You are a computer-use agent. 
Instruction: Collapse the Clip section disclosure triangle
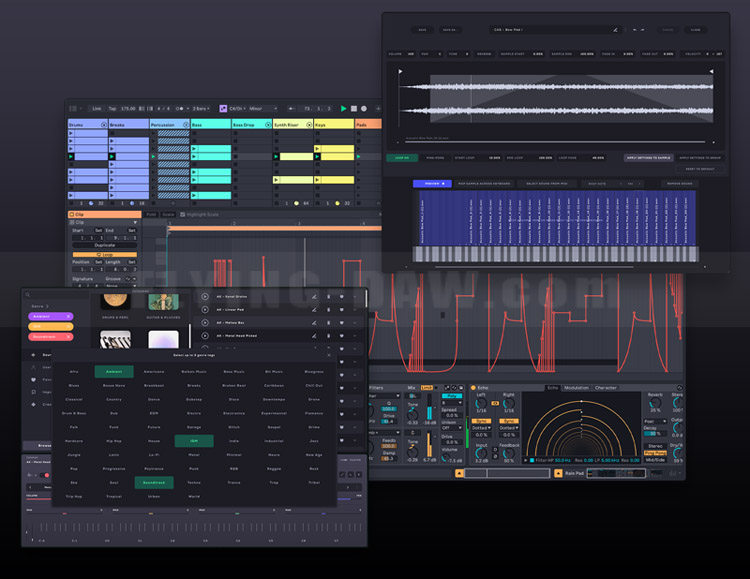[135, 223]
